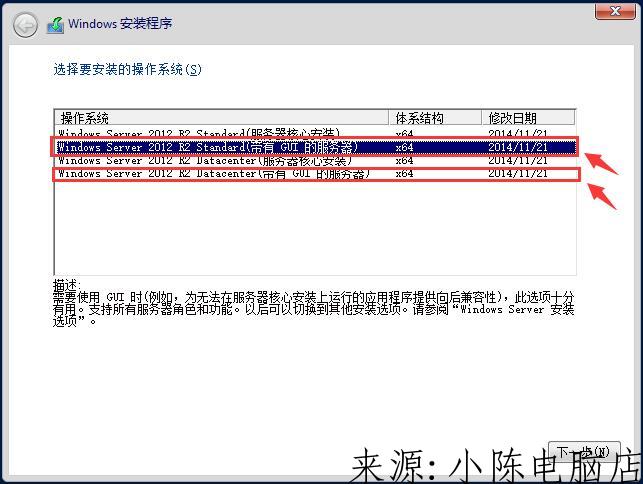643x484 pixels.
Task: Click the 下一步(N) button
Action: (584, 452)
